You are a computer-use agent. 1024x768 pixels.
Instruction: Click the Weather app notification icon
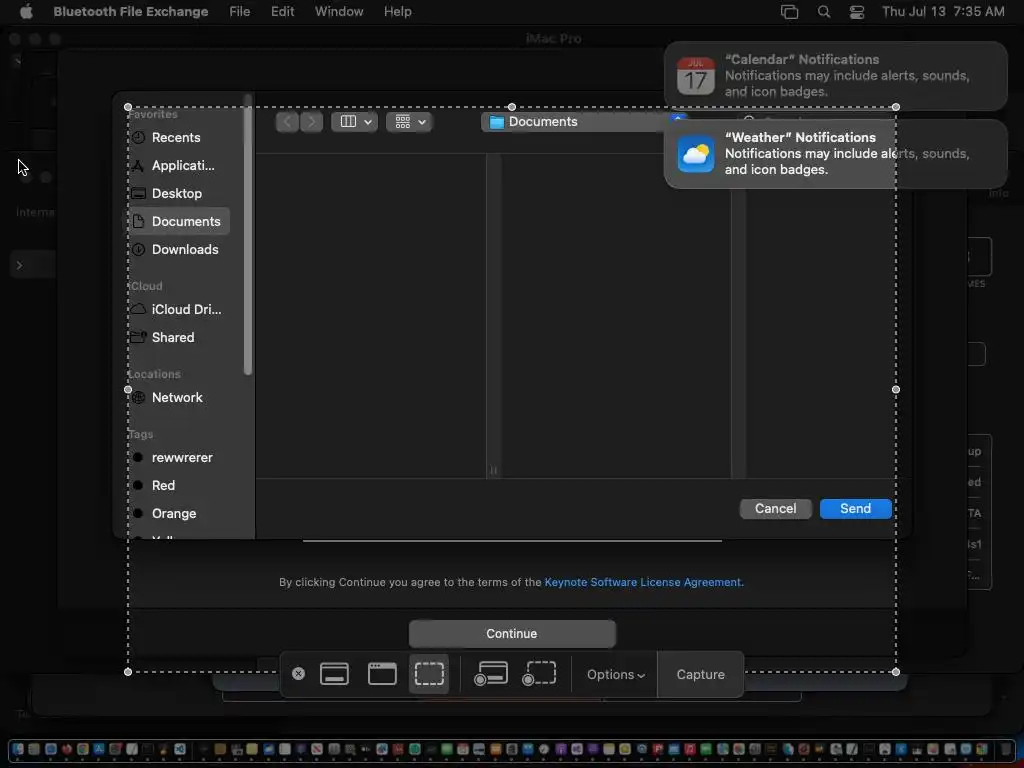pyautogui.click(x=696, y=154)
